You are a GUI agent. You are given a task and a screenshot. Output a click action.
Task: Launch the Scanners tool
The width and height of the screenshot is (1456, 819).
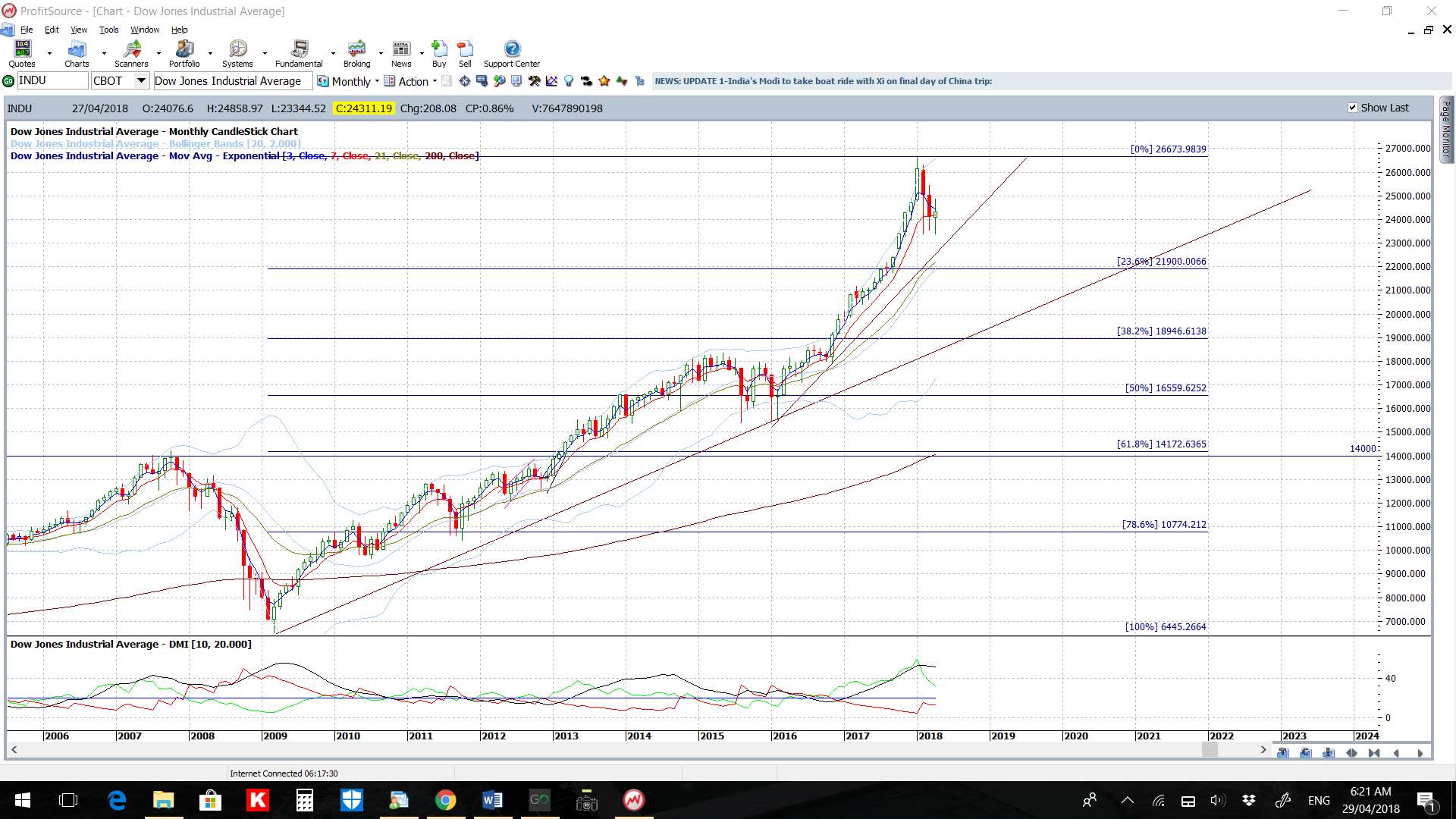(x=131, y=54)
